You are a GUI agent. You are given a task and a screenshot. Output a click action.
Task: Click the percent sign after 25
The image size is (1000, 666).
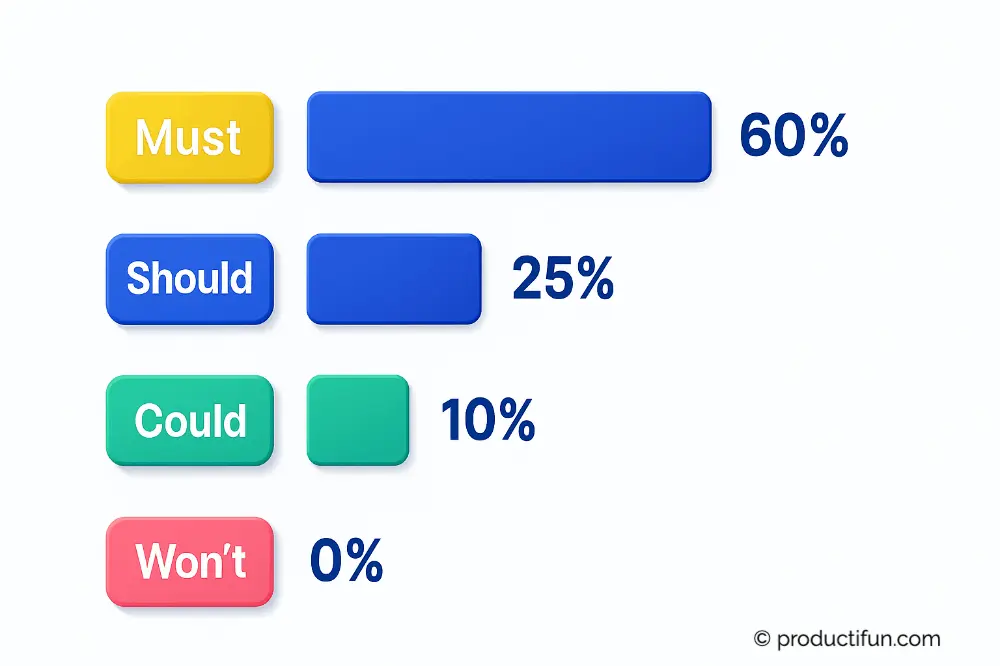click(x=595, y=278)
